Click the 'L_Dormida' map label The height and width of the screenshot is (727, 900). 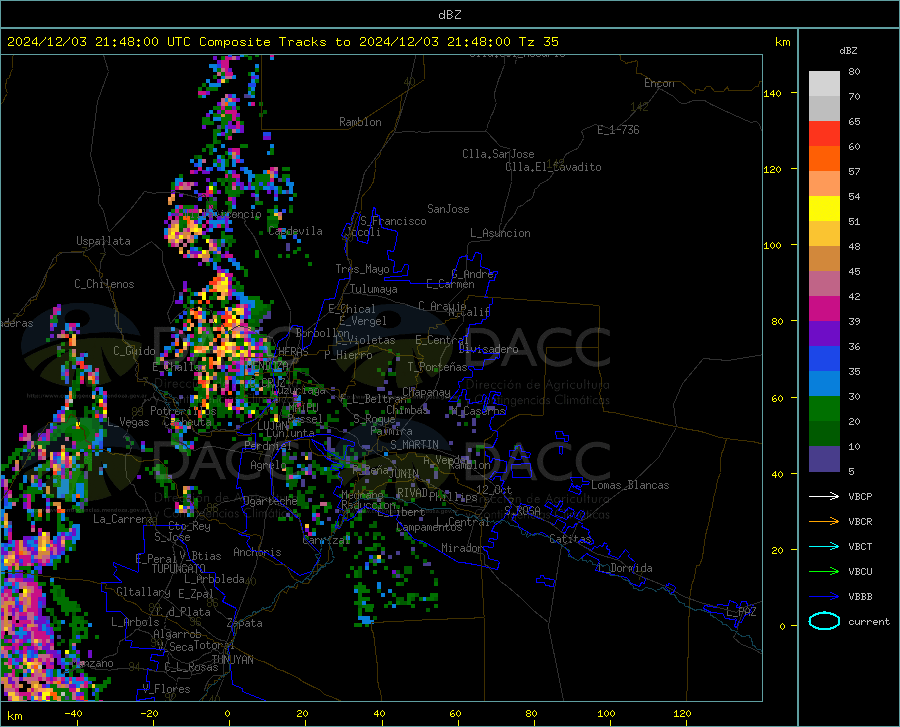[x=625, y=568]
